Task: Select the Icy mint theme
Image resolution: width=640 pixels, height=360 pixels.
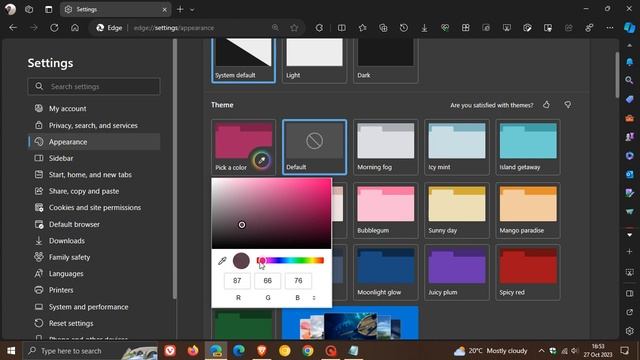Action: (x=457, y=147)
